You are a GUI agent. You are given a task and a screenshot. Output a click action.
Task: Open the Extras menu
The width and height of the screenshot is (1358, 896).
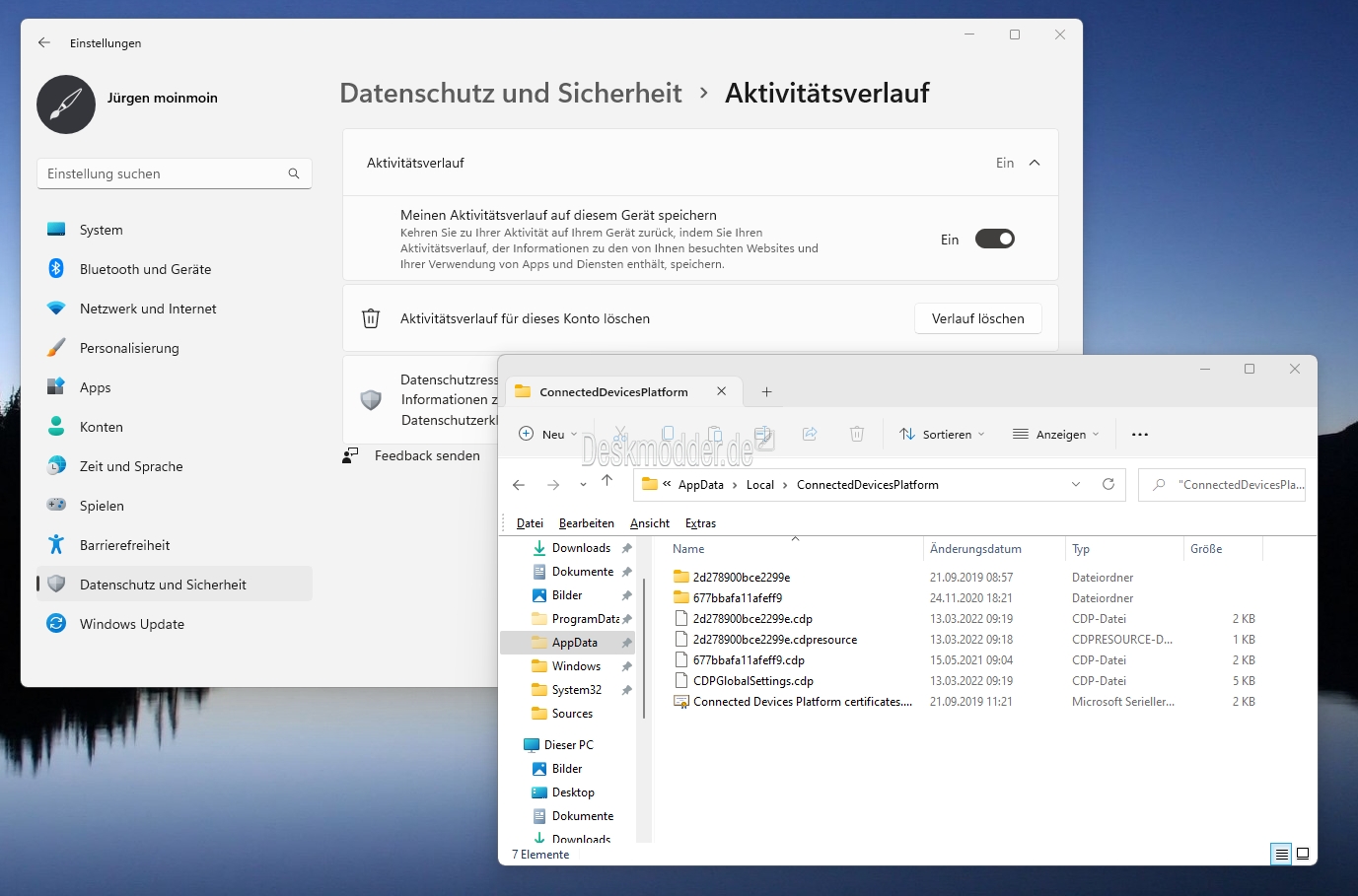(x=700, y=523)
